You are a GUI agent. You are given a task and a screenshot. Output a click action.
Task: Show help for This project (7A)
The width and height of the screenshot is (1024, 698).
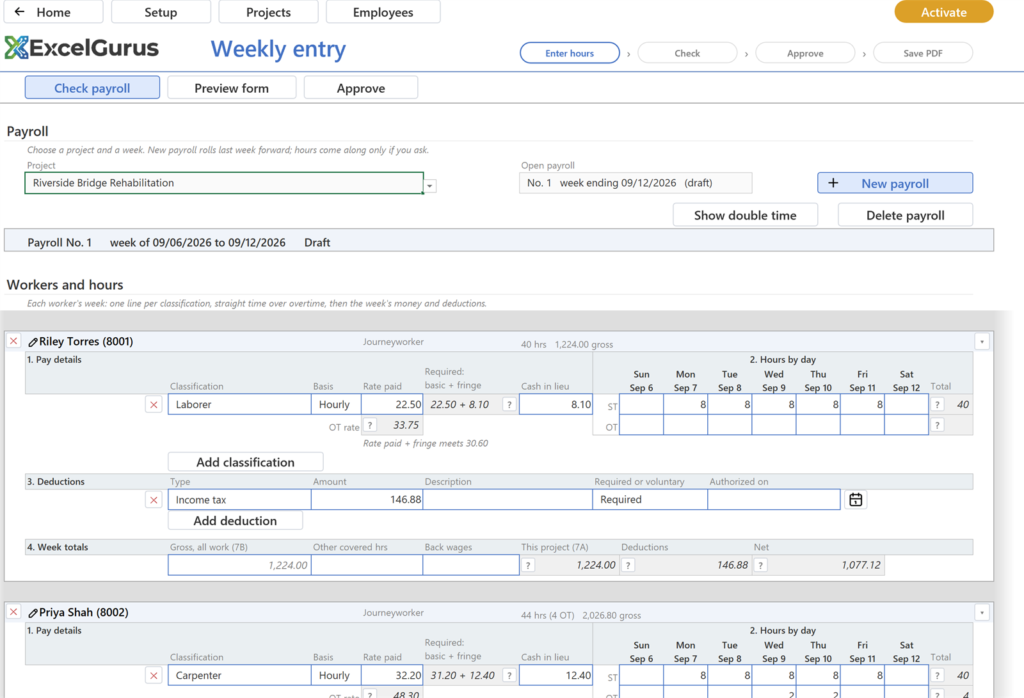tap(528, 565)
